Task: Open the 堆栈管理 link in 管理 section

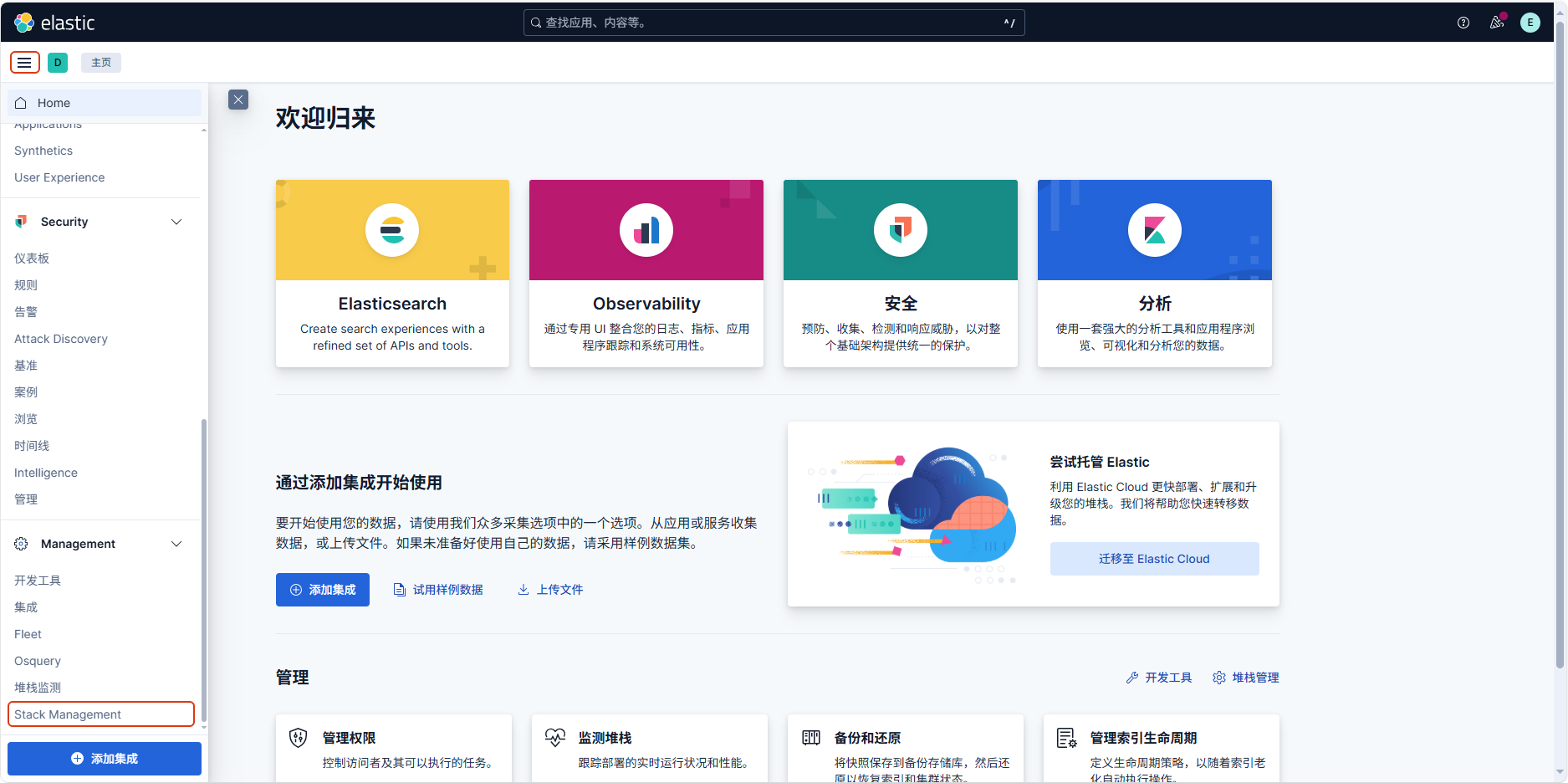Action: 1246,678
